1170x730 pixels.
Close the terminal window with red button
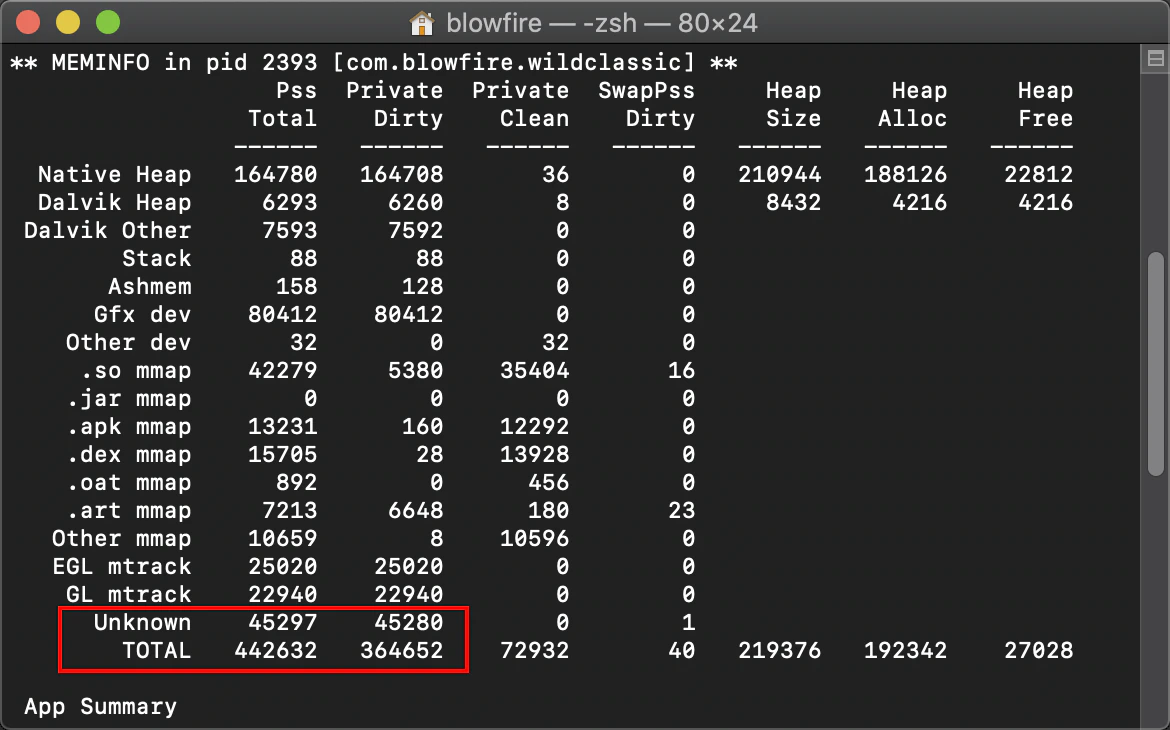point(28,22)
